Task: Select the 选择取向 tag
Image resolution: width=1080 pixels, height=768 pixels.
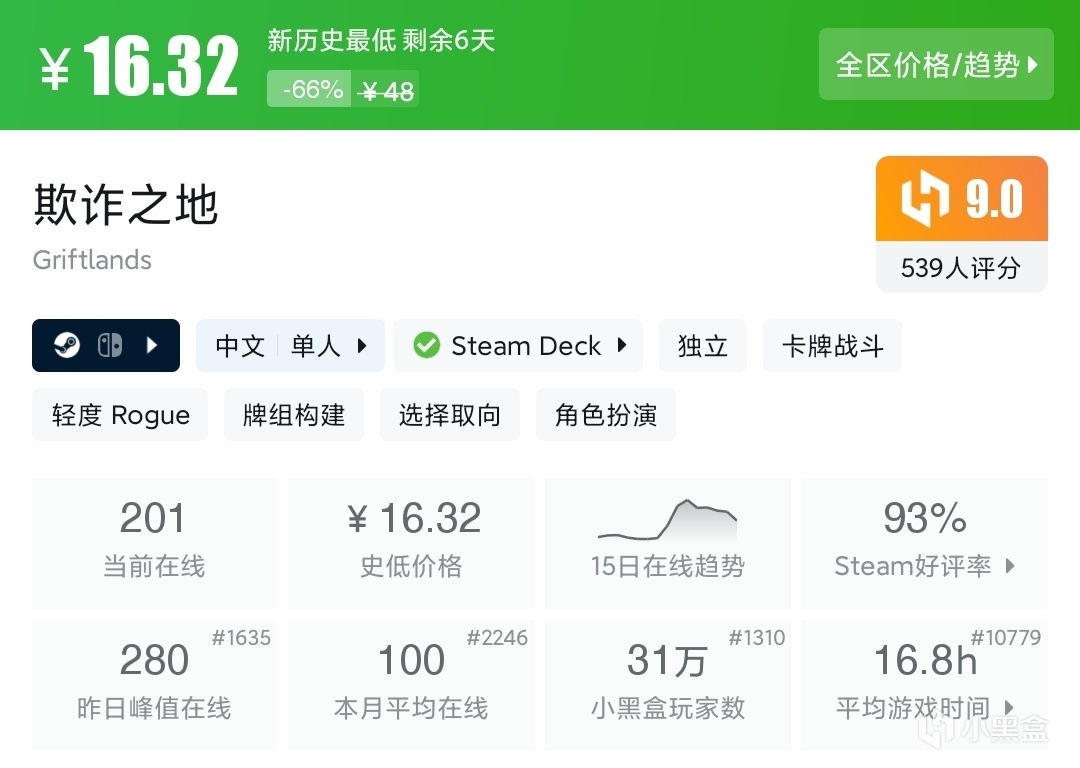Action: click(x=450, y=415)
